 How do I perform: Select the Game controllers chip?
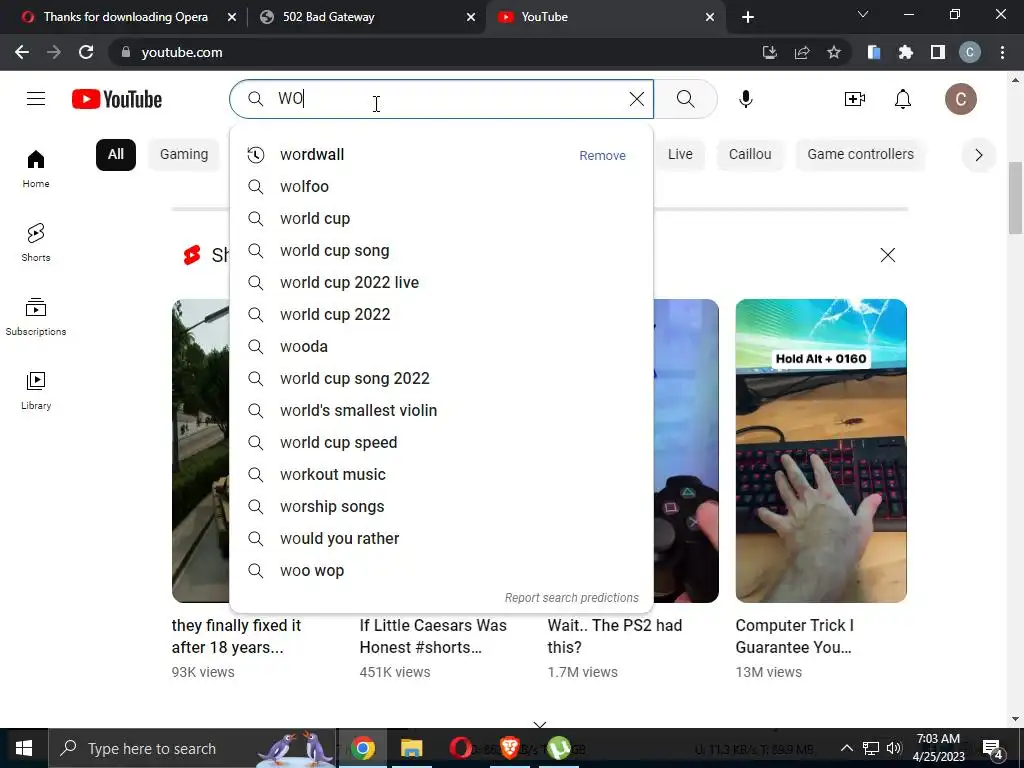point(860,155)
